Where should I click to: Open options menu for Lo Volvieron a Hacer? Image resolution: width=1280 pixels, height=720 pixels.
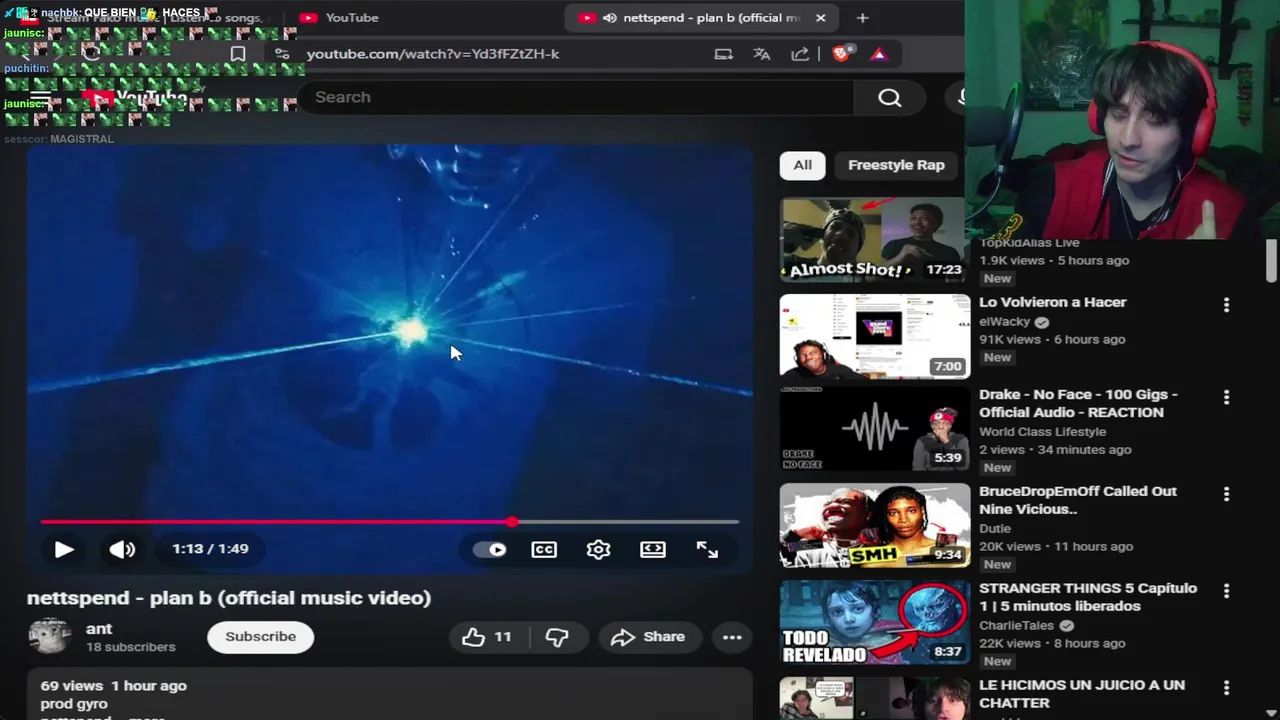tap(1226, 304)
